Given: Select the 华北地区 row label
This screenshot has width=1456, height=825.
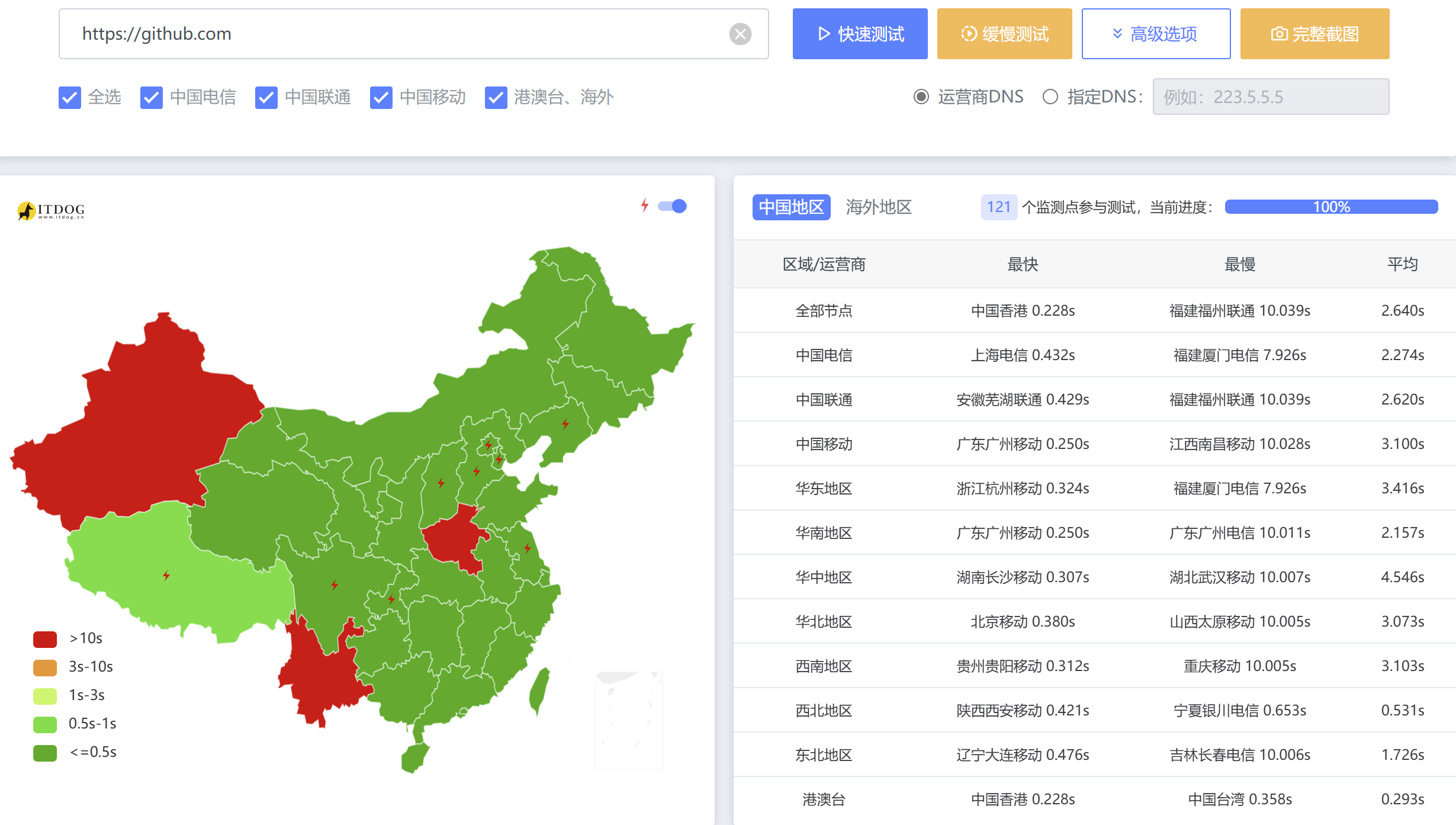Looking at the screenshot, I should (824, 621).
